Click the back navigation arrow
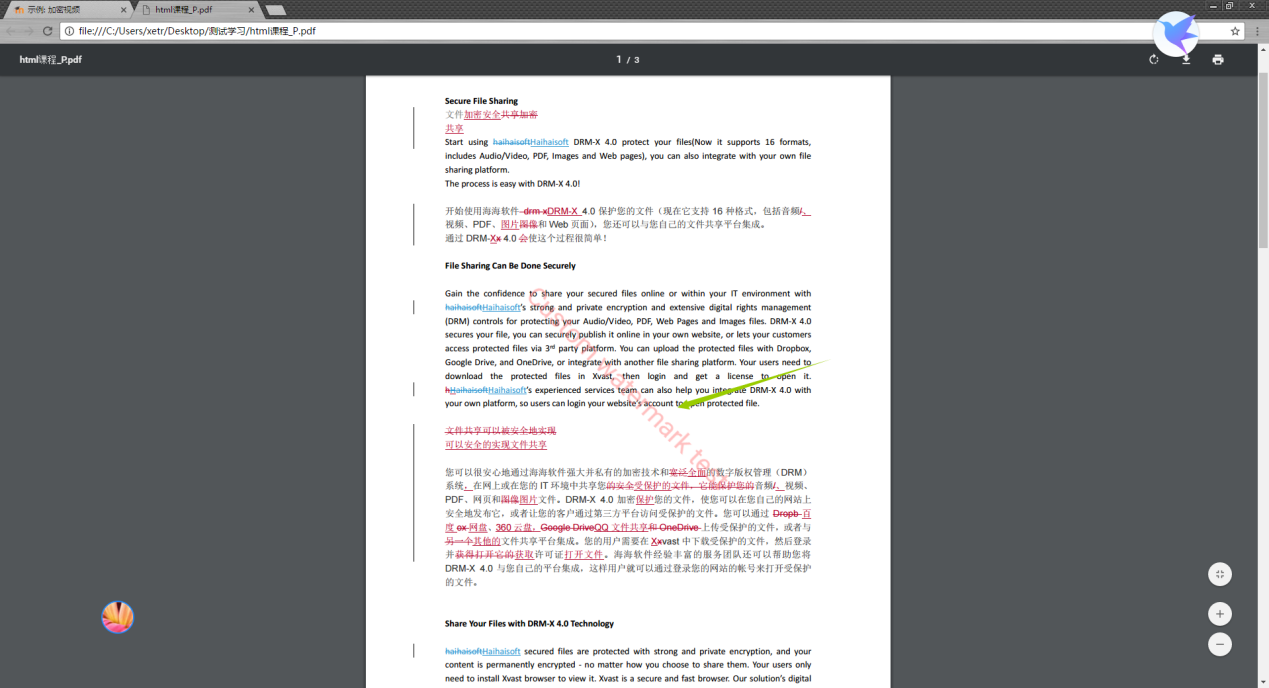This screenshot has height=688, width=1269. (x=10, y=31)
